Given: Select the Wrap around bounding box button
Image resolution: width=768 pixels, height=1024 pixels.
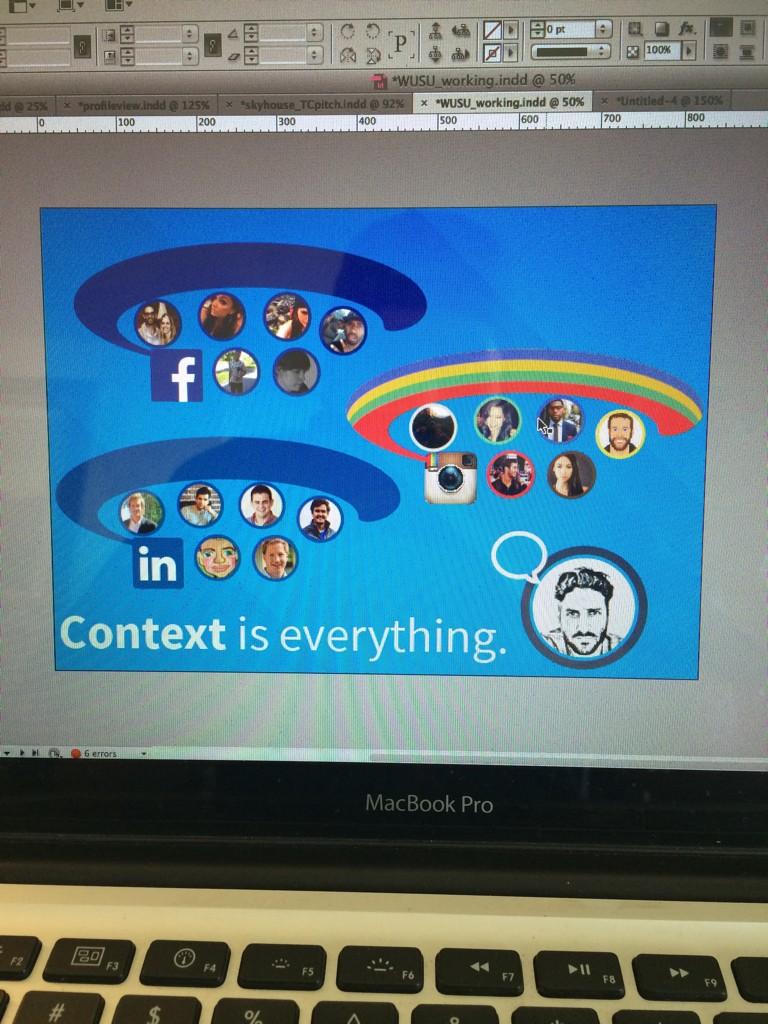Looking at the screenshot, I should pos(748,26).
